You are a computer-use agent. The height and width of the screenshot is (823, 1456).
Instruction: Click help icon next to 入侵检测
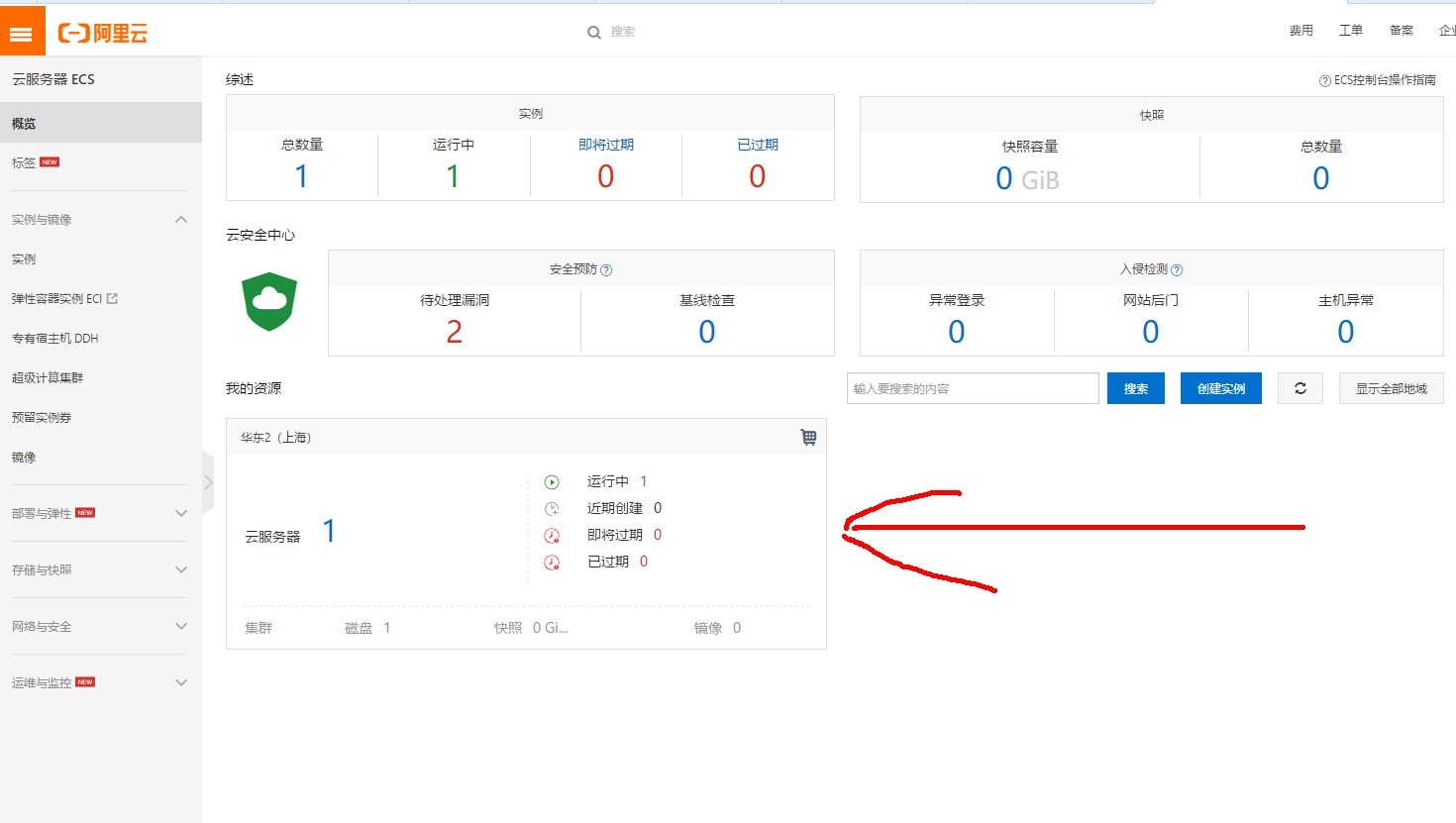1177,269
